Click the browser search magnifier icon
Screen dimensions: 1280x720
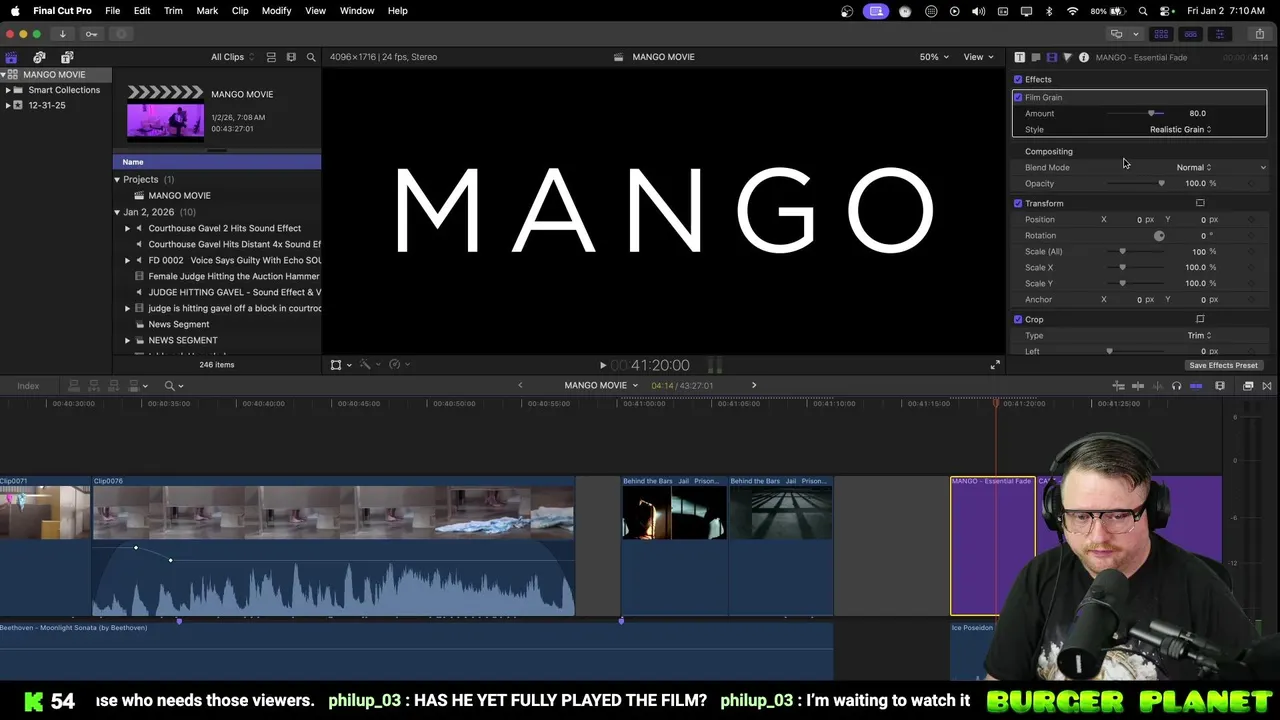pos(311,57)
